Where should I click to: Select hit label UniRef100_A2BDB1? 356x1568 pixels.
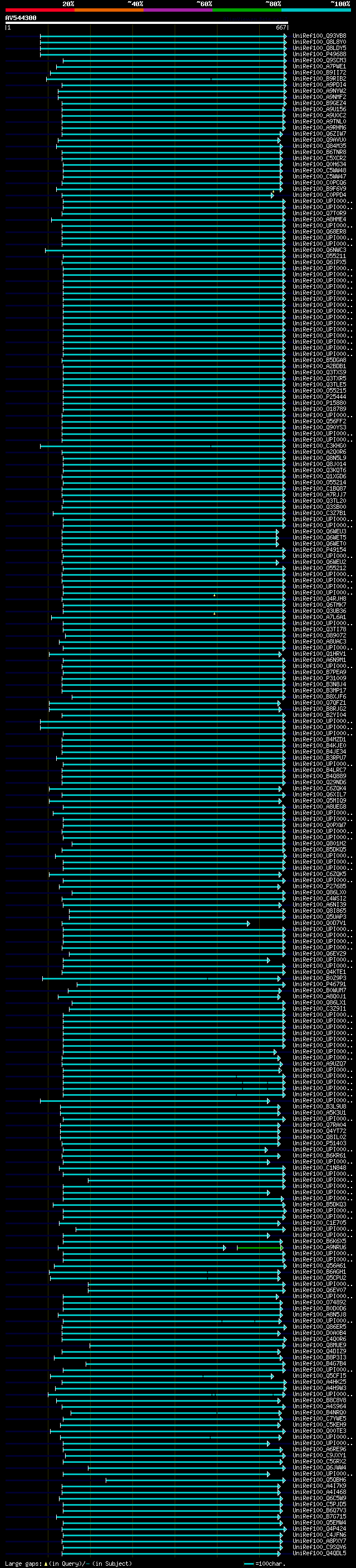click(x=319, y=367)
